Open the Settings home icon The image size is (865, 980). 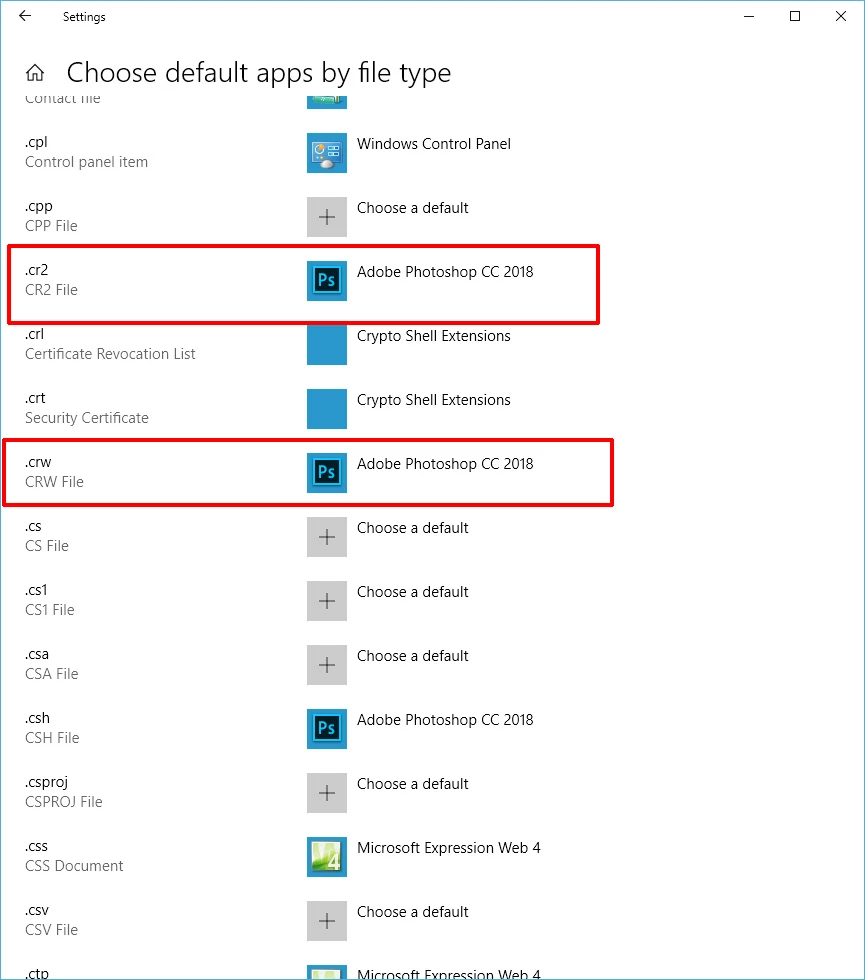coord(35,73)
